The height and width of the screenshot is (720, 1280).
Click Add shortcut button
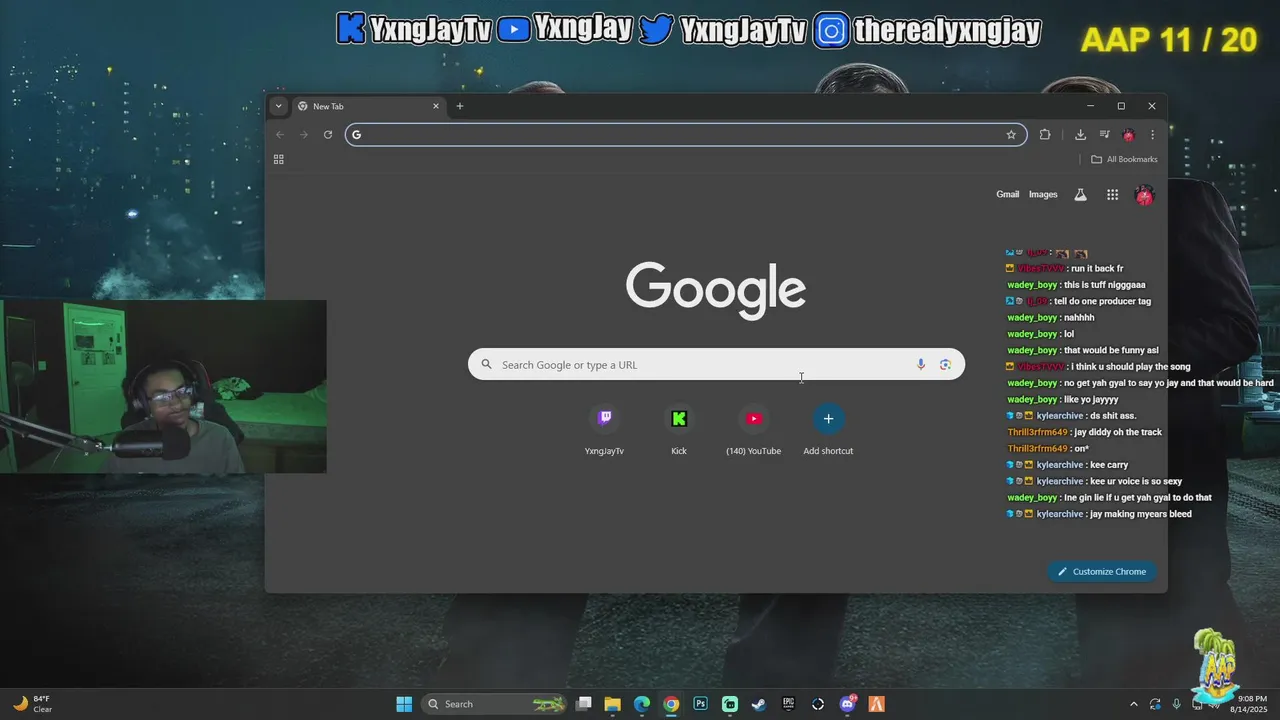click(x=828, y=430)
